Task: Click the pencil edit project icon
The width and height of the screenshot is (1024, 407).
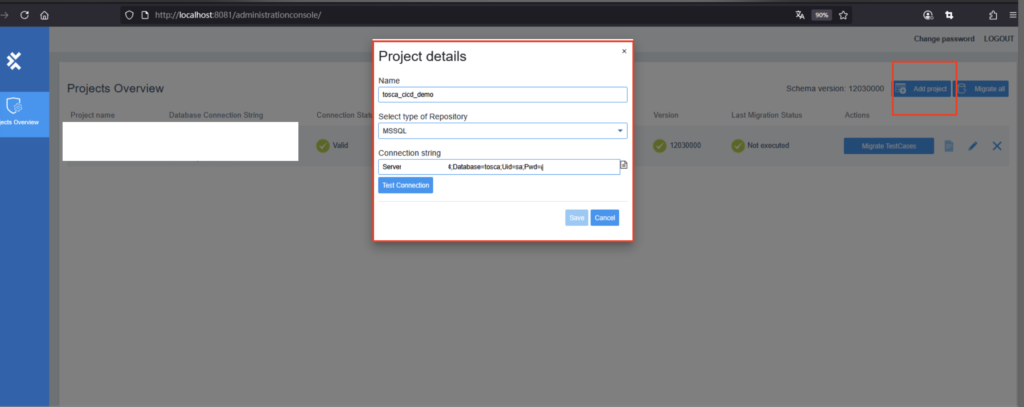Action: pyautogui.click(x=973, y=146)
